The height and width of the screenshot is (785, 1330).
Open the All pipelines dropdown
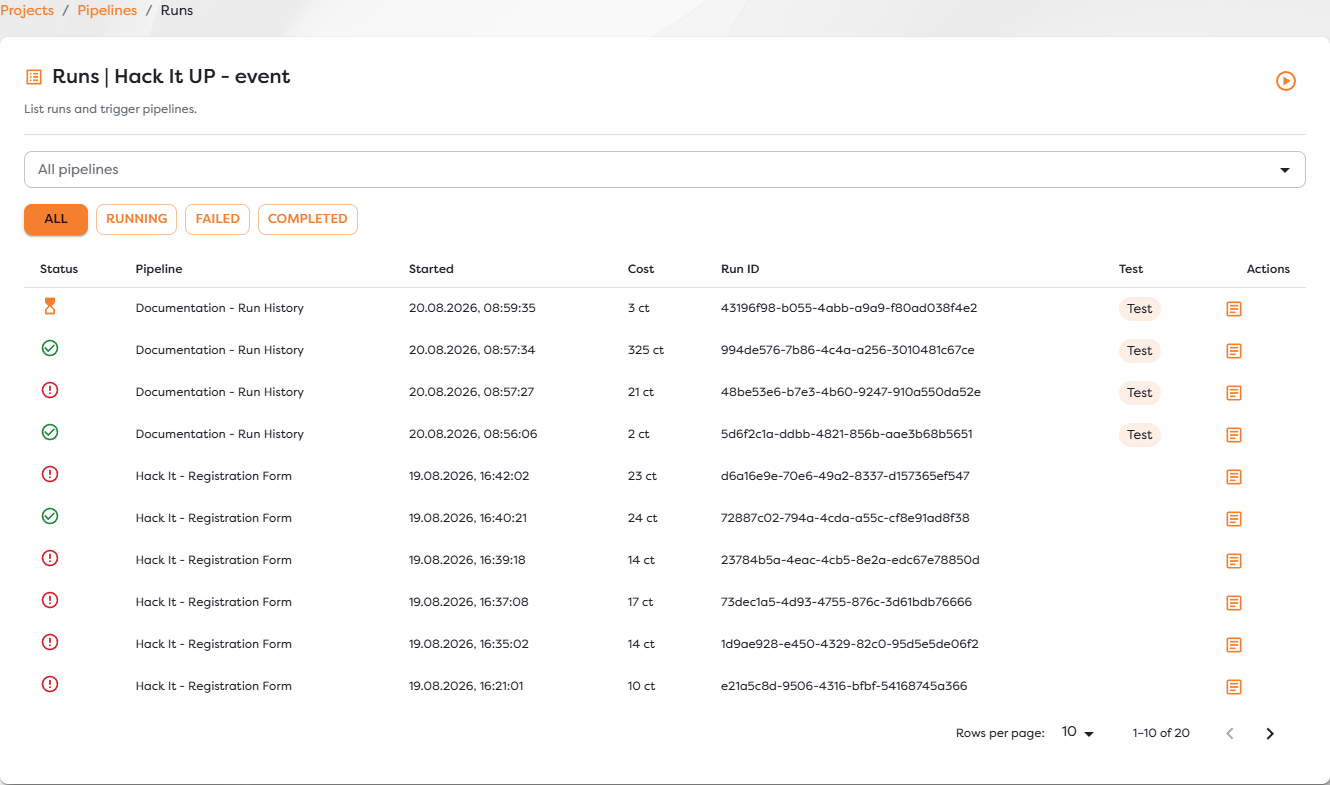[x=665, y=169]
